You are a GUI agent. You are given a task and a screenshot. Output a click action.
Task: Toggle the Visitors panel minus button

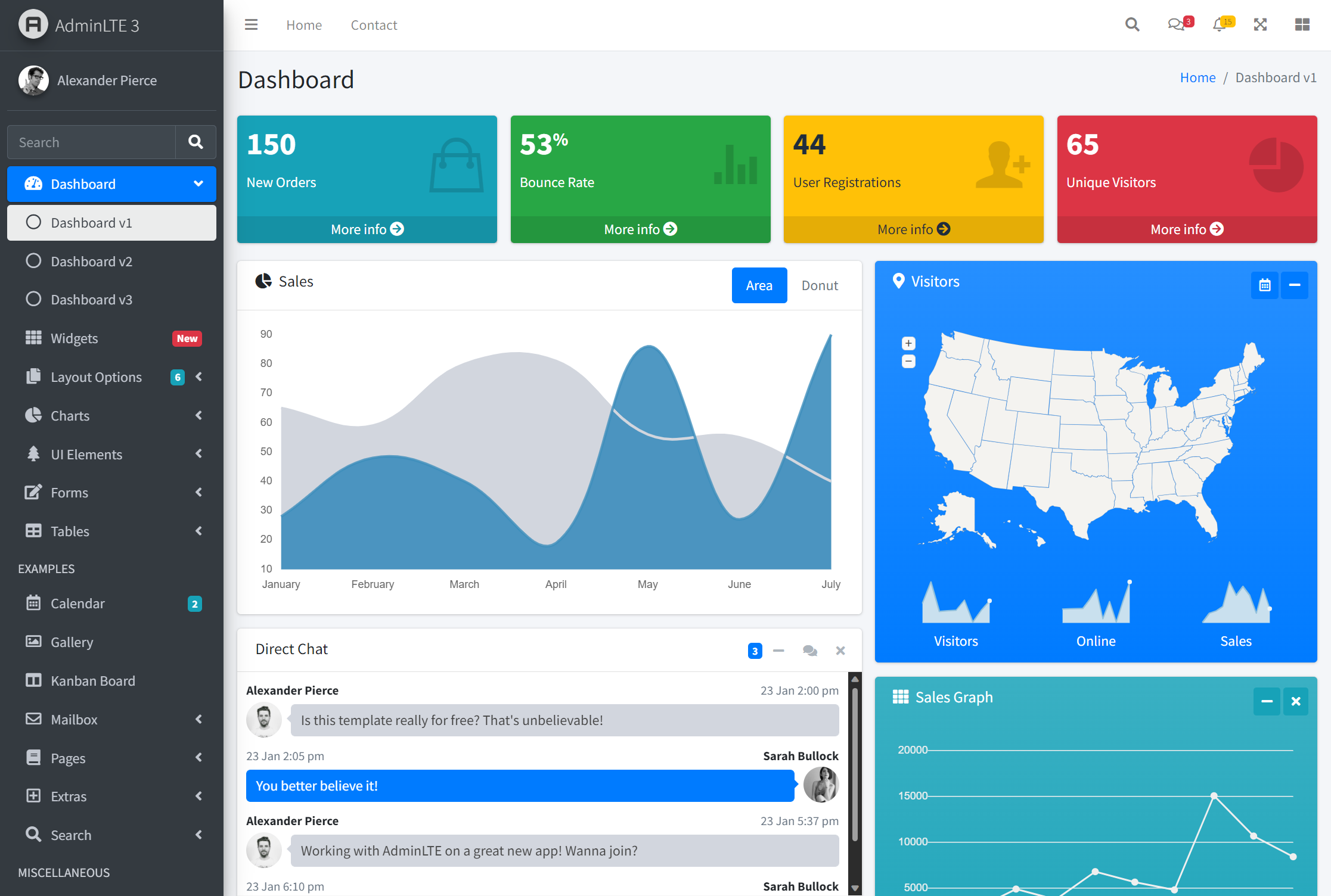click(1294, 284)
